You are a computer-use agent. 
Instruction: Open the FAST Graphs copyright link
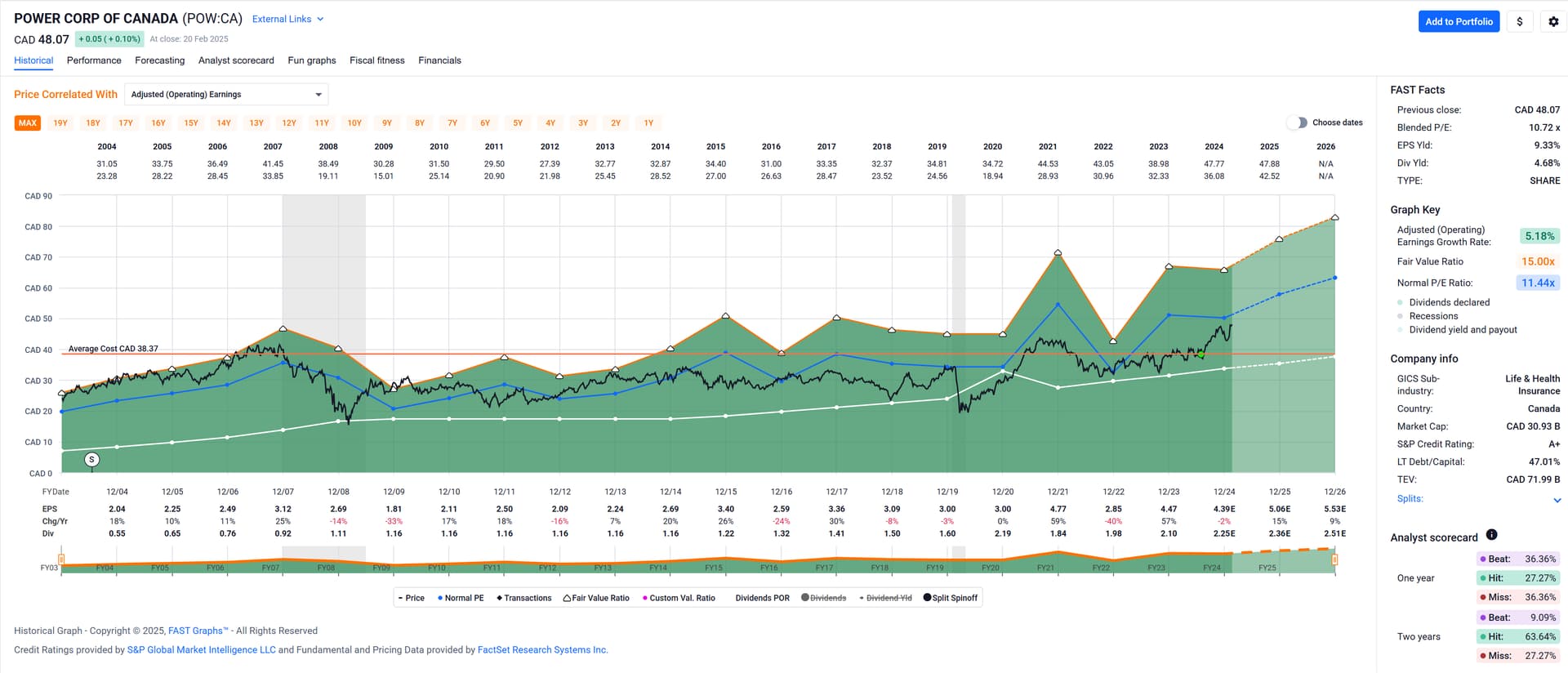pyautogui.click(x=198, y=631)
